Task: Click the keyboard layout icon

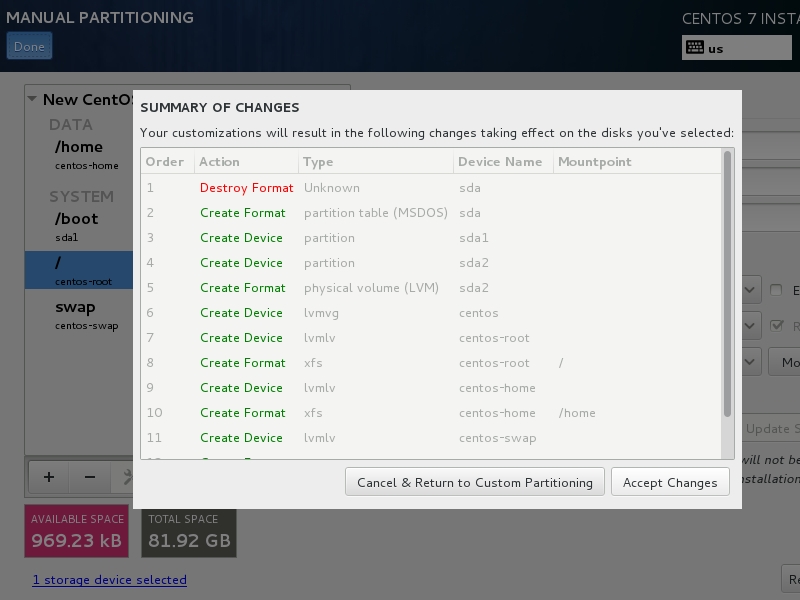Action: coord(694,47)
